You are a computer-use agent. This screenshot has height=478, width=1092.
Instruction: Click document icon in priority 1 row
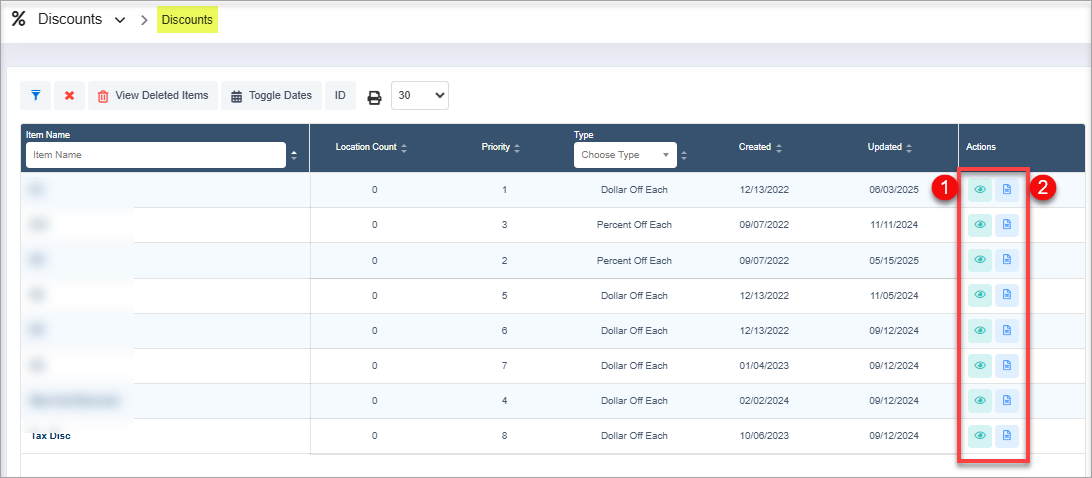tap(1007, 189)
